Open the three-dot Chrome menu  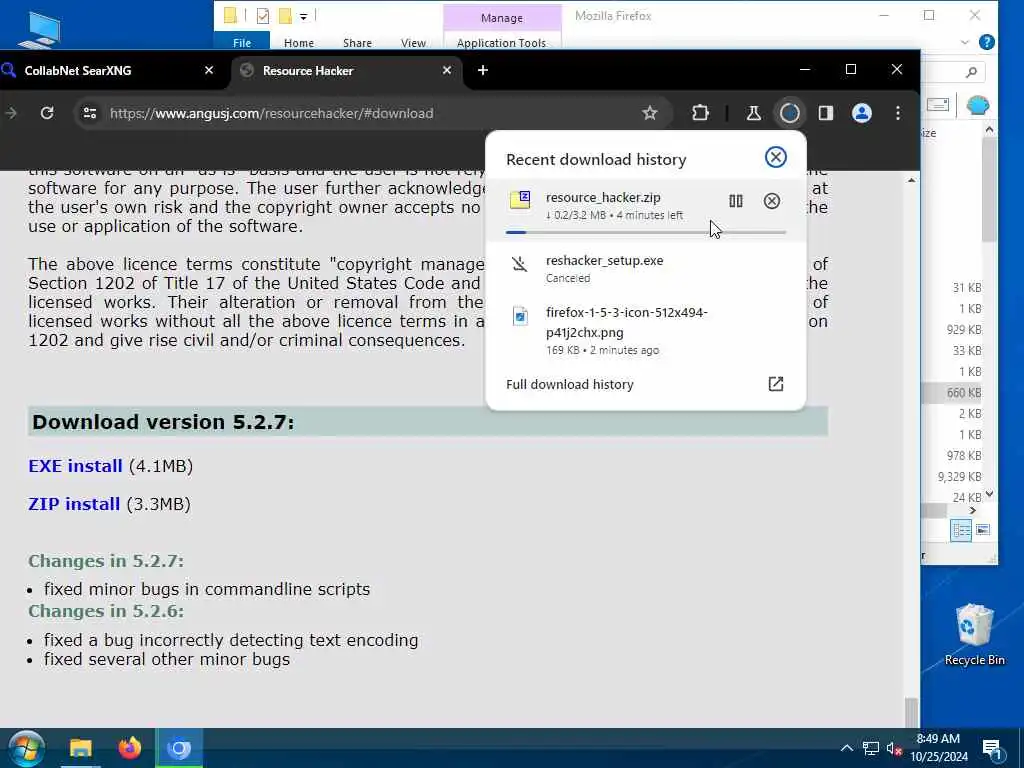click(897, 114)
